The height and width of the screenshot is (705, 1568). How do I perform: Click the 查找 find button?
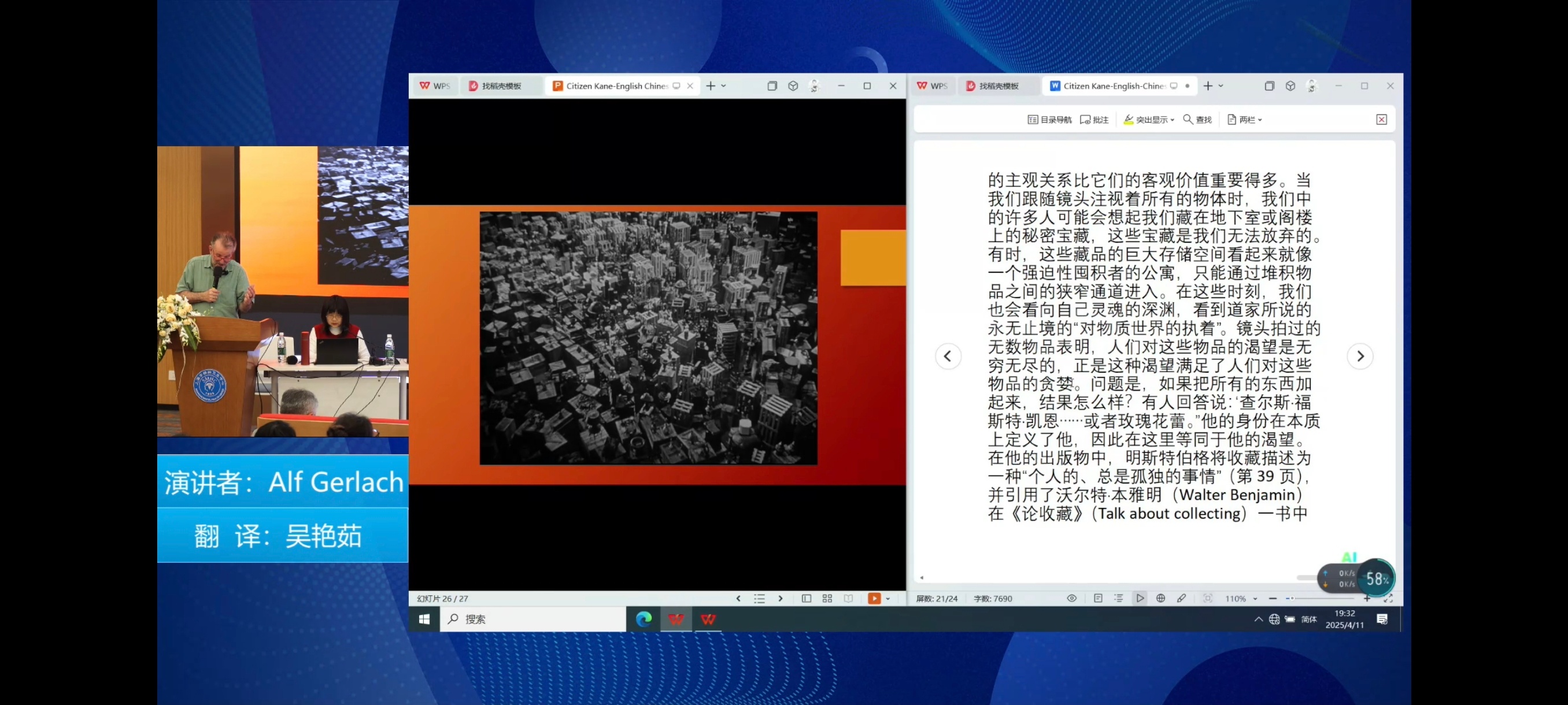coord(1197,120)
